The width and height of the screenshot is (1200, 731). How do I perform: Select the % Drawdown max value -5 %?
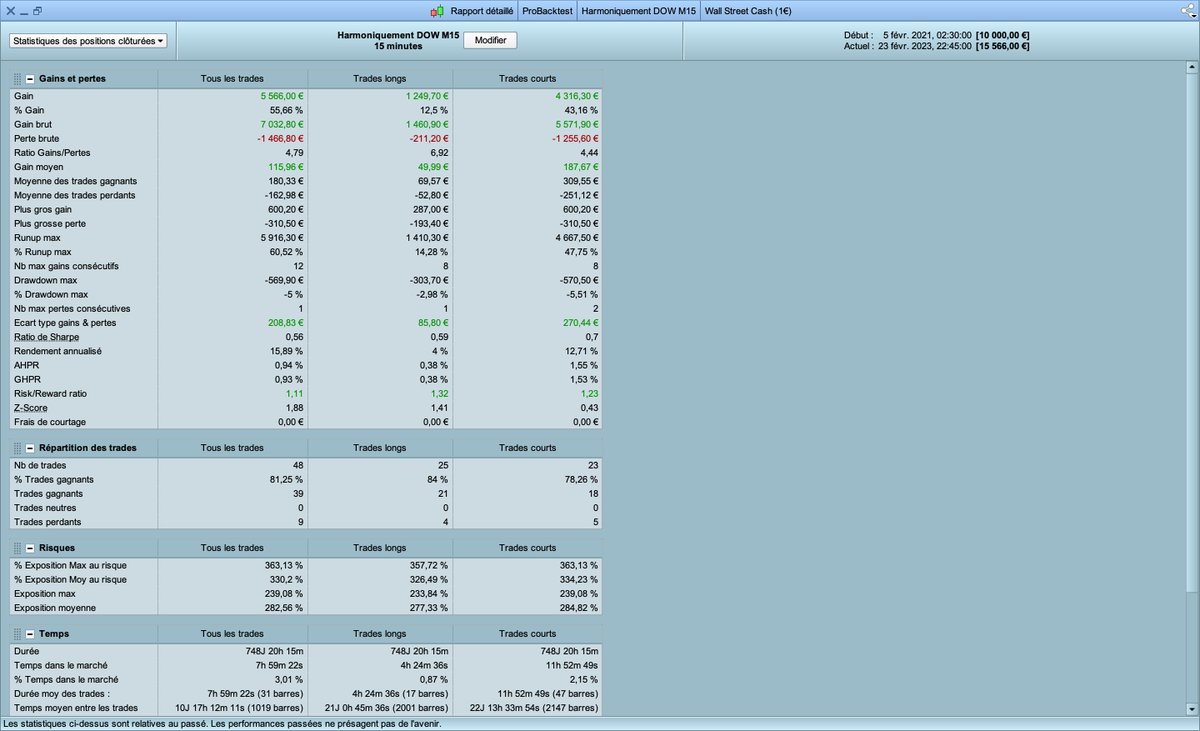(x=294, y=294)
